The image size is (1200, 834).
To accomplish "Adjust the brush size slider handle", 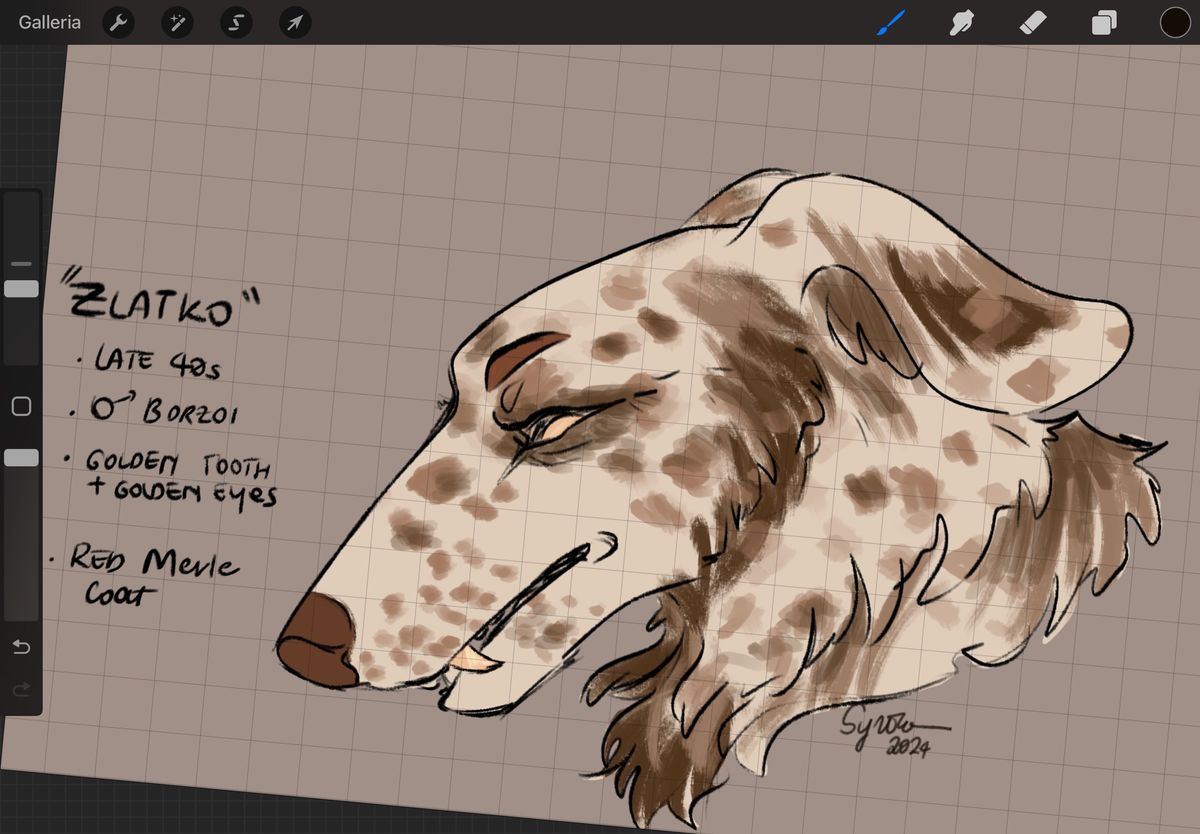I will [x=21, y=288].
